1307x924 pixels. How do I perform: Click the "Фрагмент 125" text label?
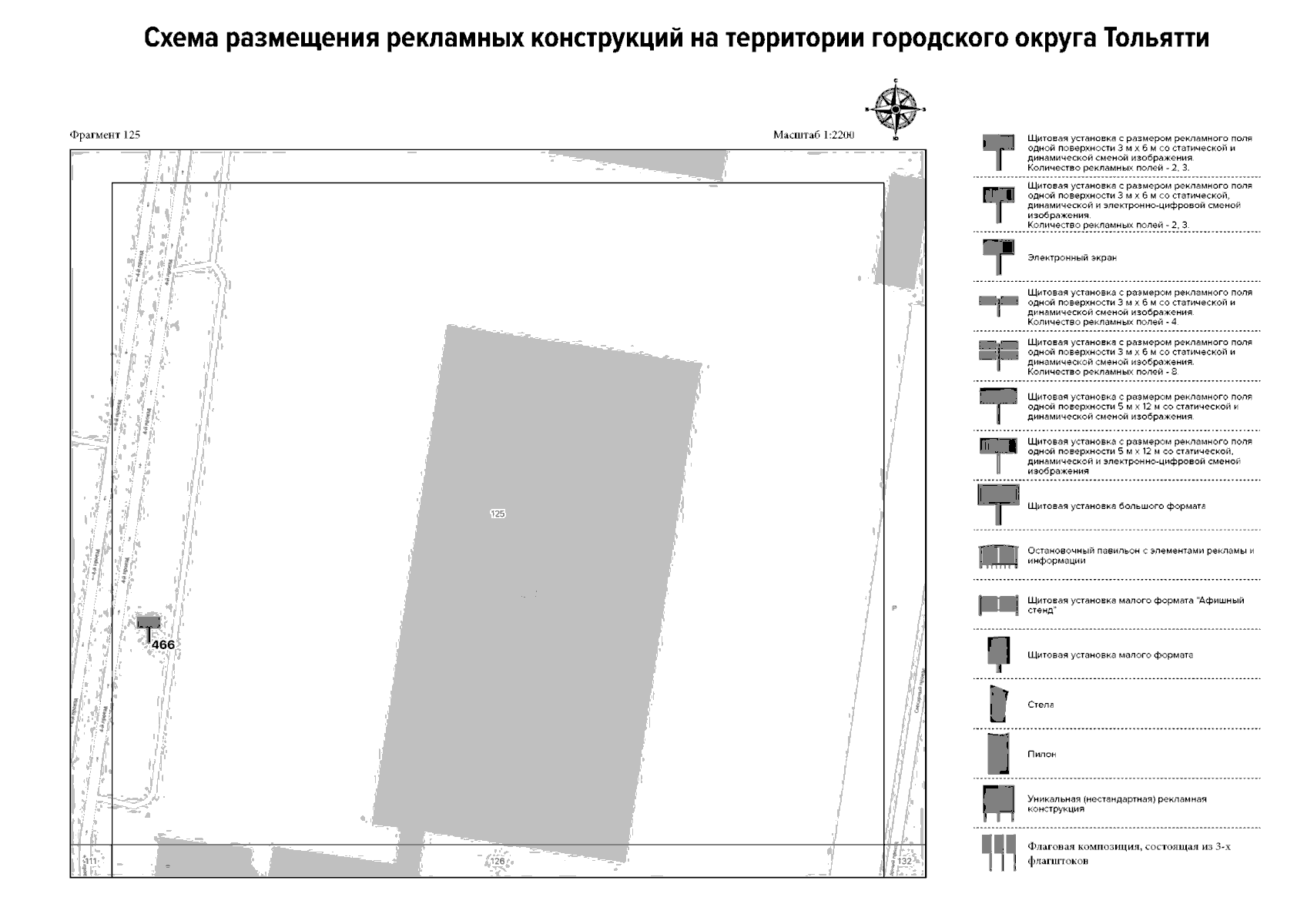(106, 132)
